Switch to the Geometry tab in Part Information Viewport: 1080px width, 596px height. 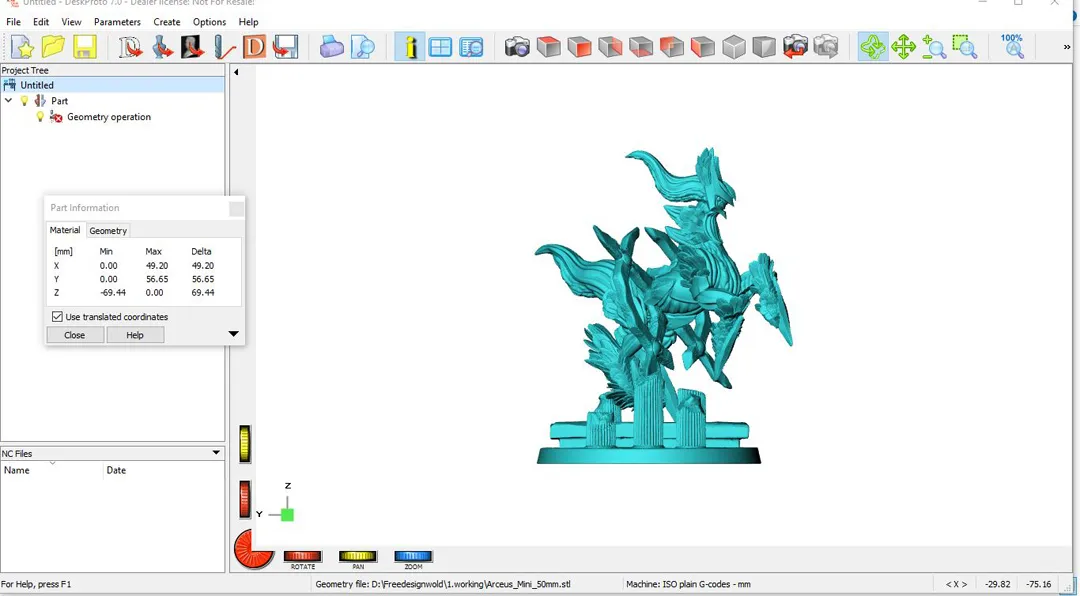pyautogui.click(x=108, y=231)
